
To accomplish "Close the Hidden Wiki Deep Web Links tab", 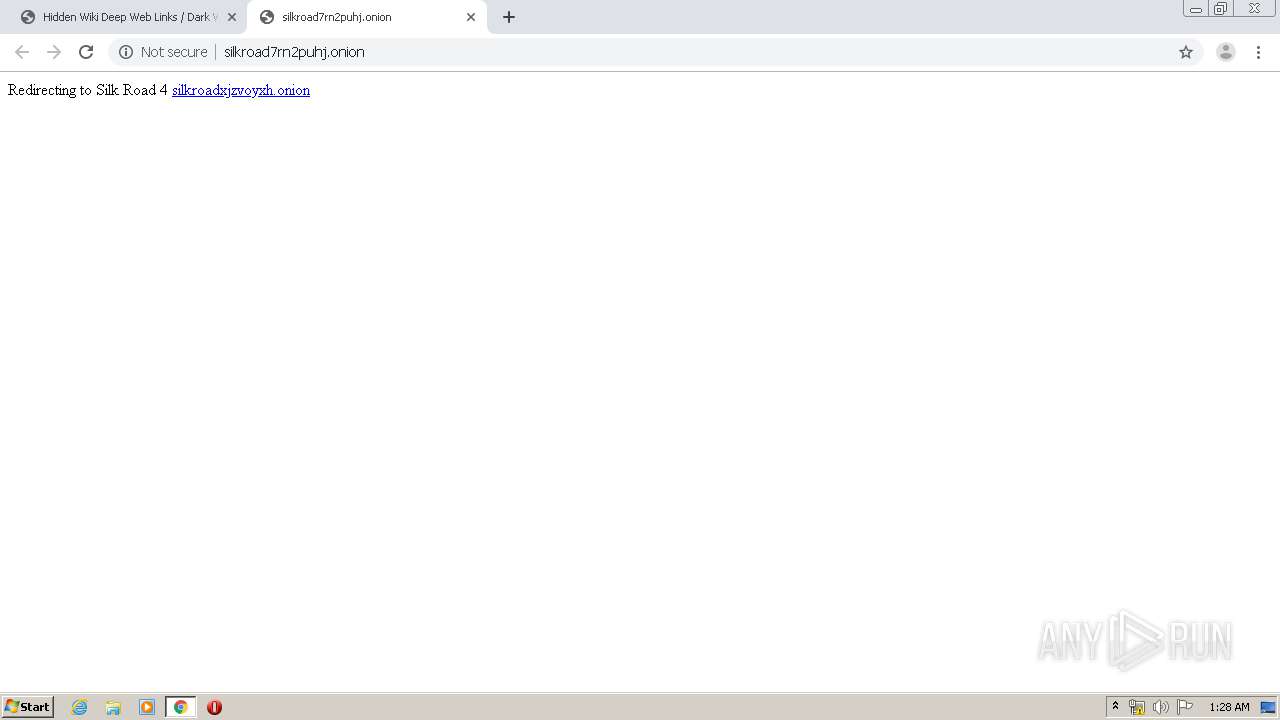I will pyautogui.click(x=232, y=17).
